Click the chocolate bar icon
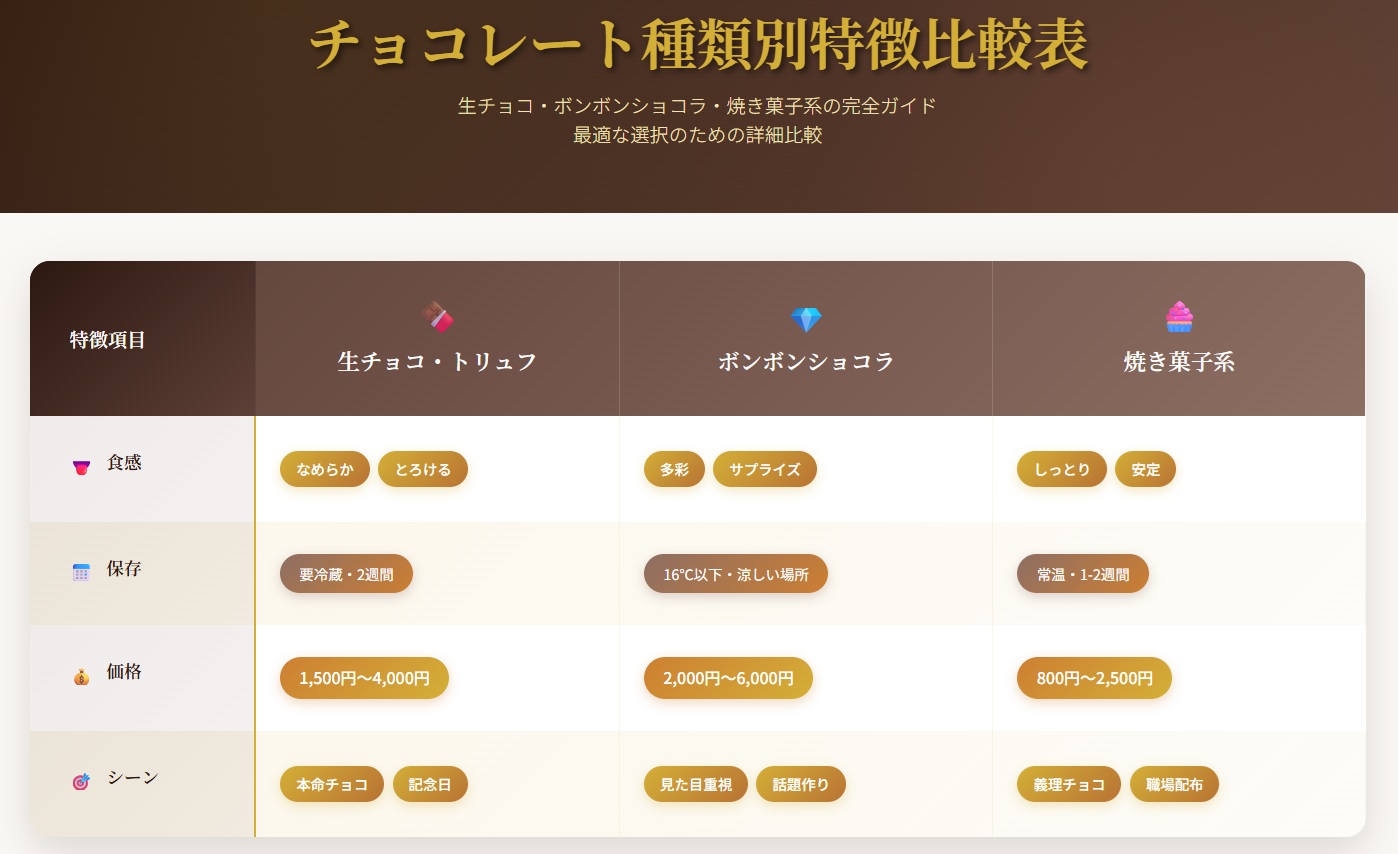This screenshot has width=1398, height=854. coord(437,318)
